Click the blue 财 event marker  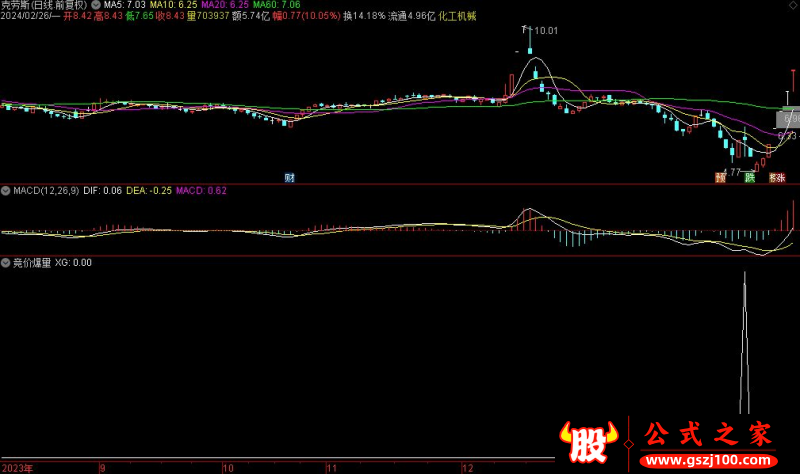coord(289,178)
